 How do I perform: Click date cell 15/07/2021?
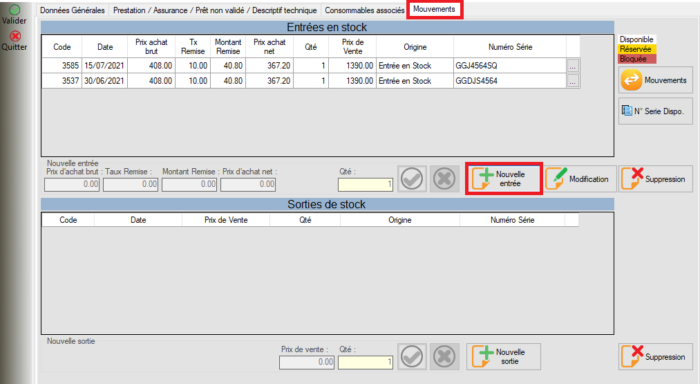[x=104, y=66]
